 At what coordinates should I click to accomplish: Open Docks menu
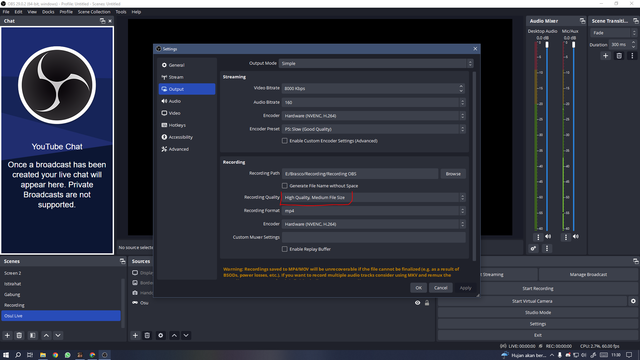pos(48,12)
